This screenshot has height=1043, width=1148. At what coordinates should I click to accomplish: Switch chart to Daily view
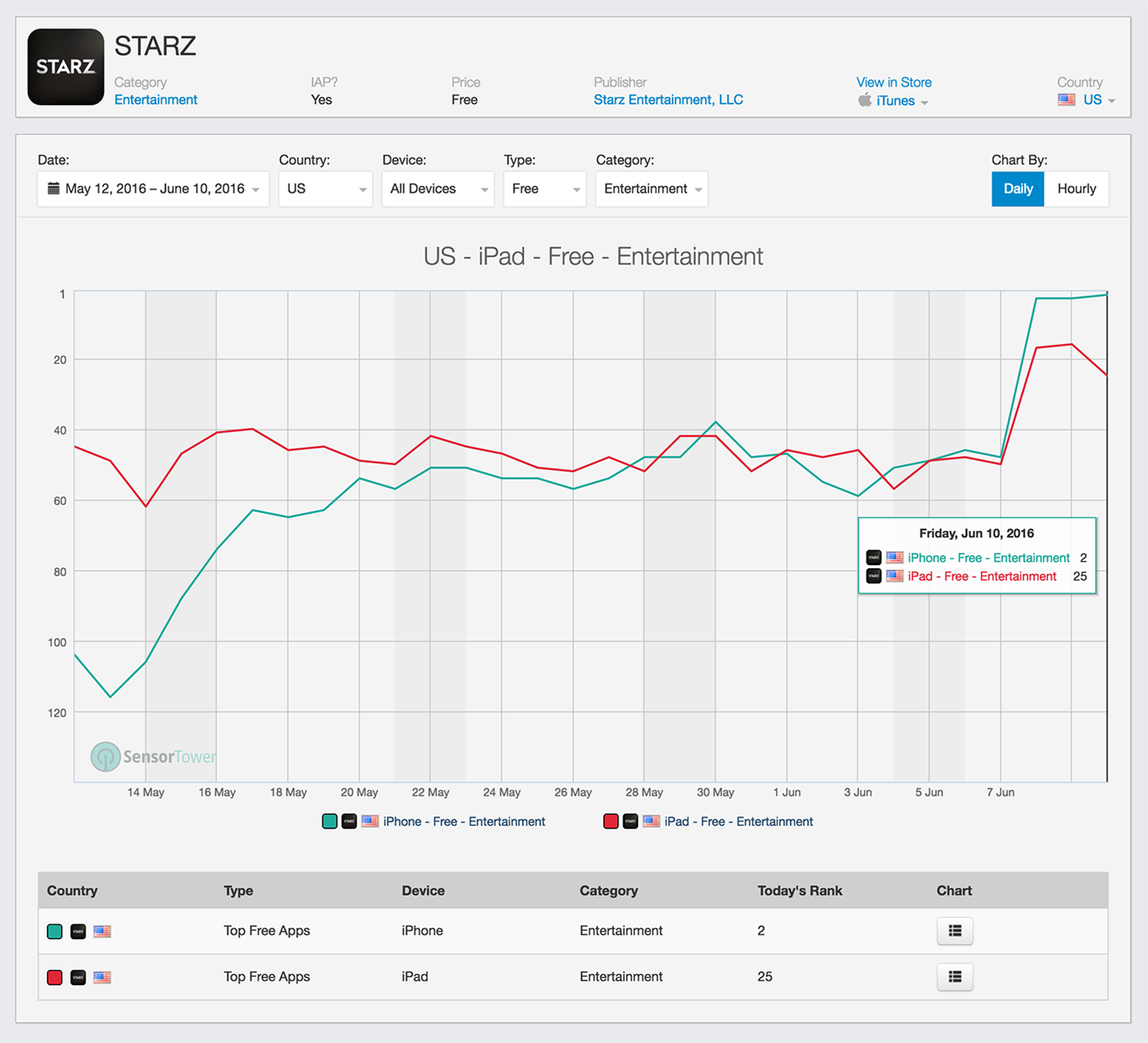coord(1018,189)
